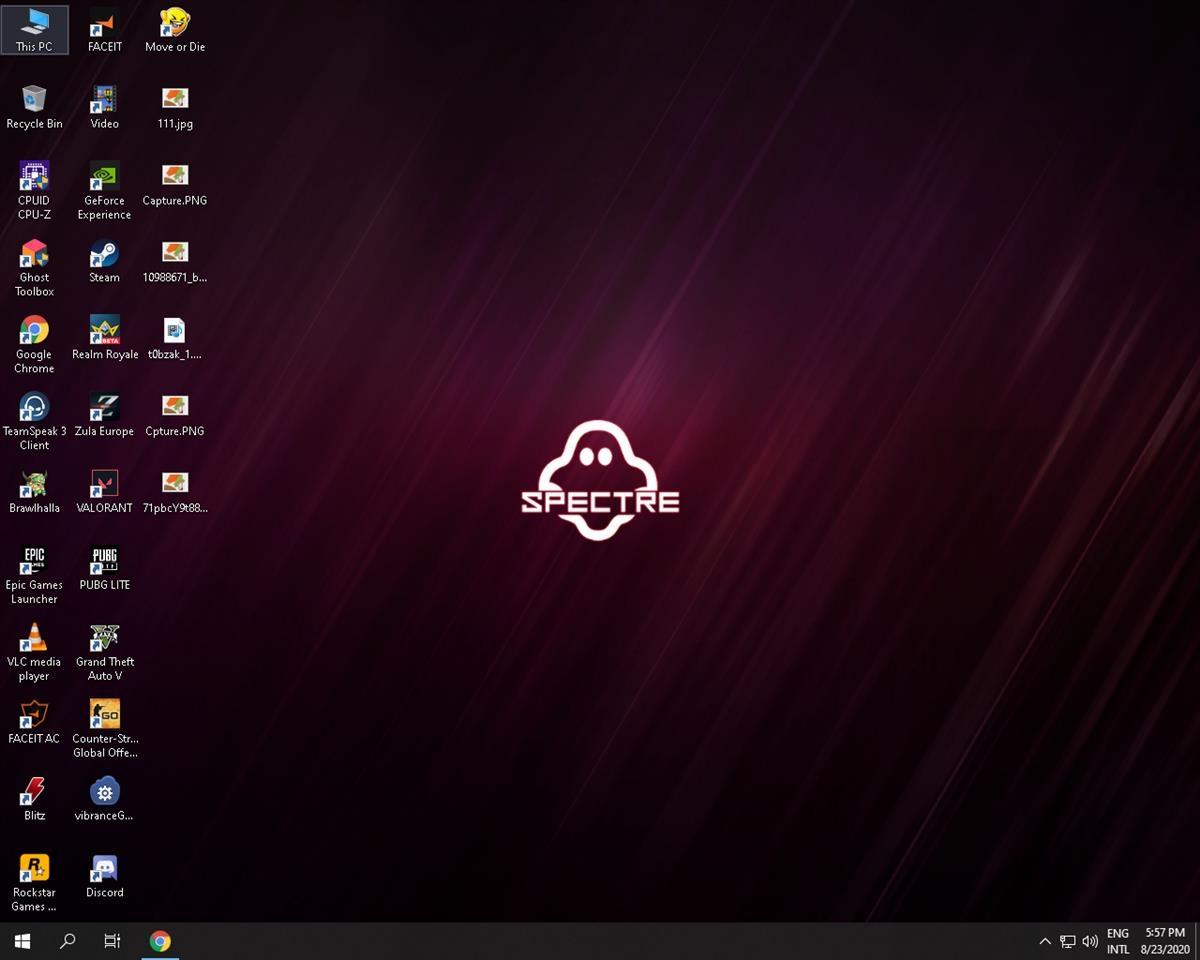
Task: Select the Counter-Strike Global Offensive icon
Action: coord(105,729)
